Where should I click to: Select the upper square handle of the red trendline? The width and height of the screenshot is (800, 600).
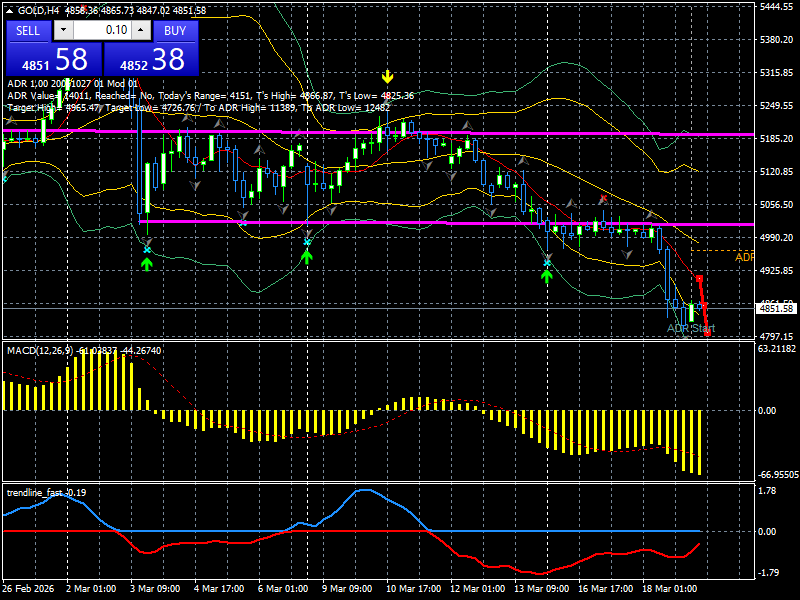point(699,279)
